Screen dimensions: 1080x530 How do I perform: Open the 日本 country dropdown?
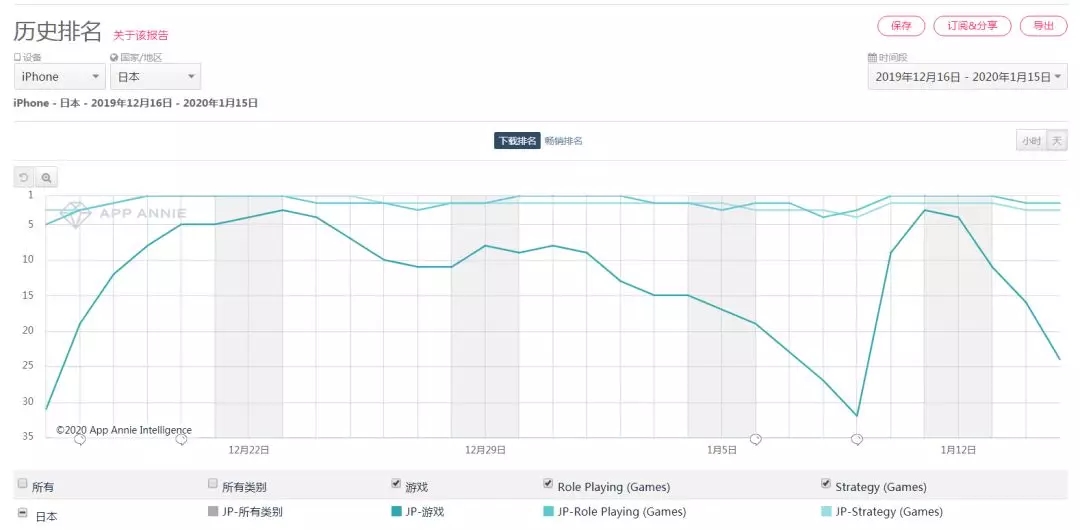[155, 77]
